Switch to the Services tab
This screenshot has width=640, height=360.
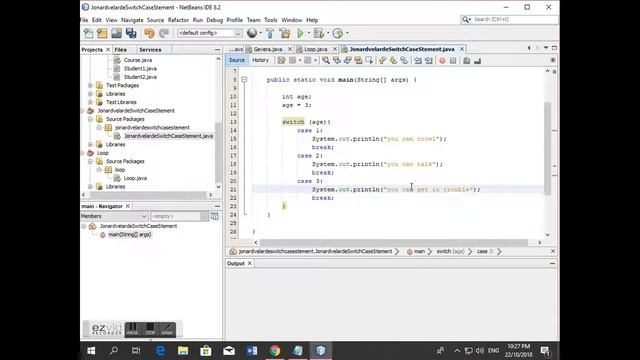pos(150,49)
